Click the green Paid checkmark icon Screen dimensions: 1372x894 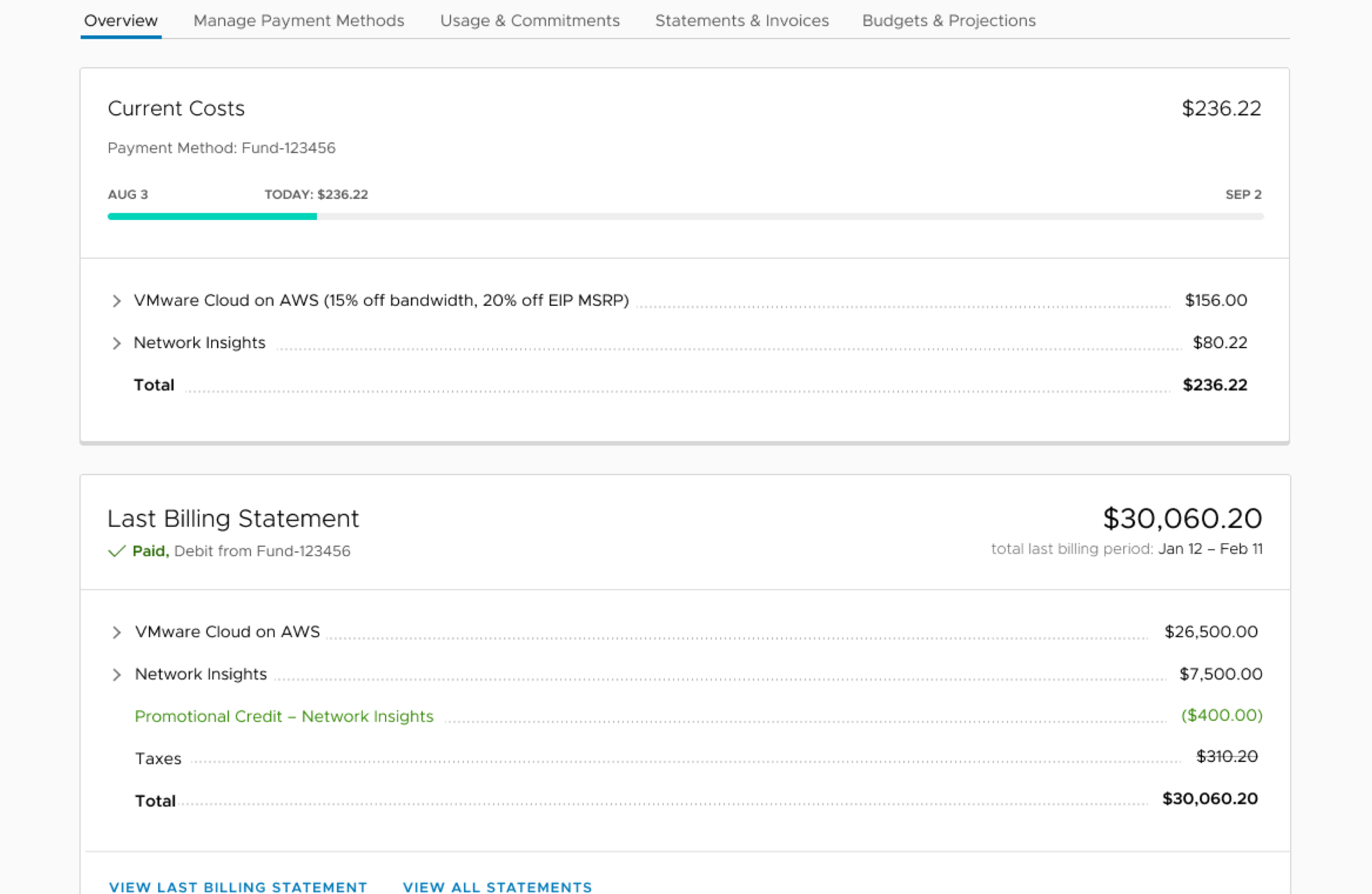[116, 551]
